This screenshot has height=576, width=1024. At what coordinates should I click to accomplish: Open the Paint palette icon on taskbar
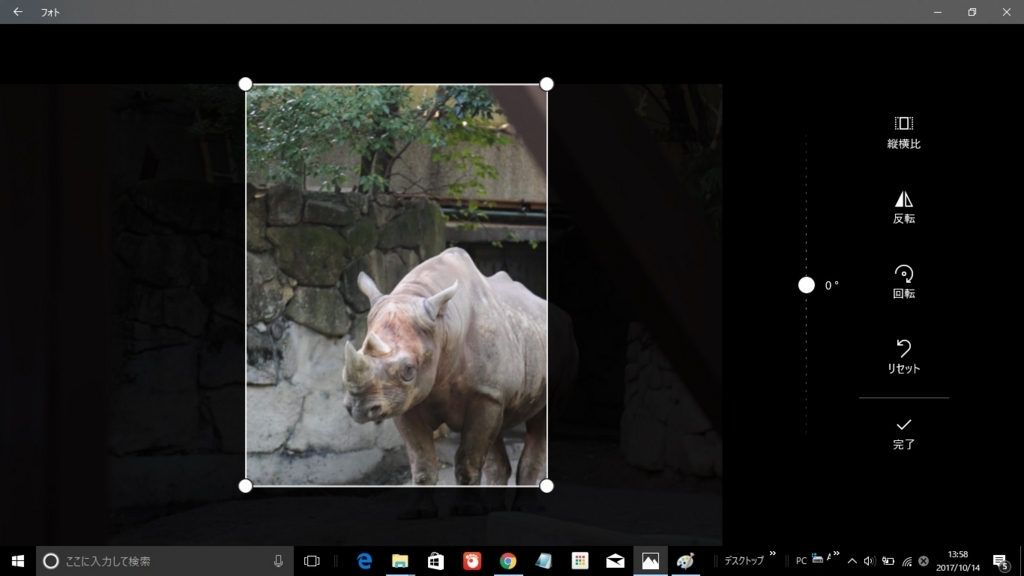click(685, 561)
